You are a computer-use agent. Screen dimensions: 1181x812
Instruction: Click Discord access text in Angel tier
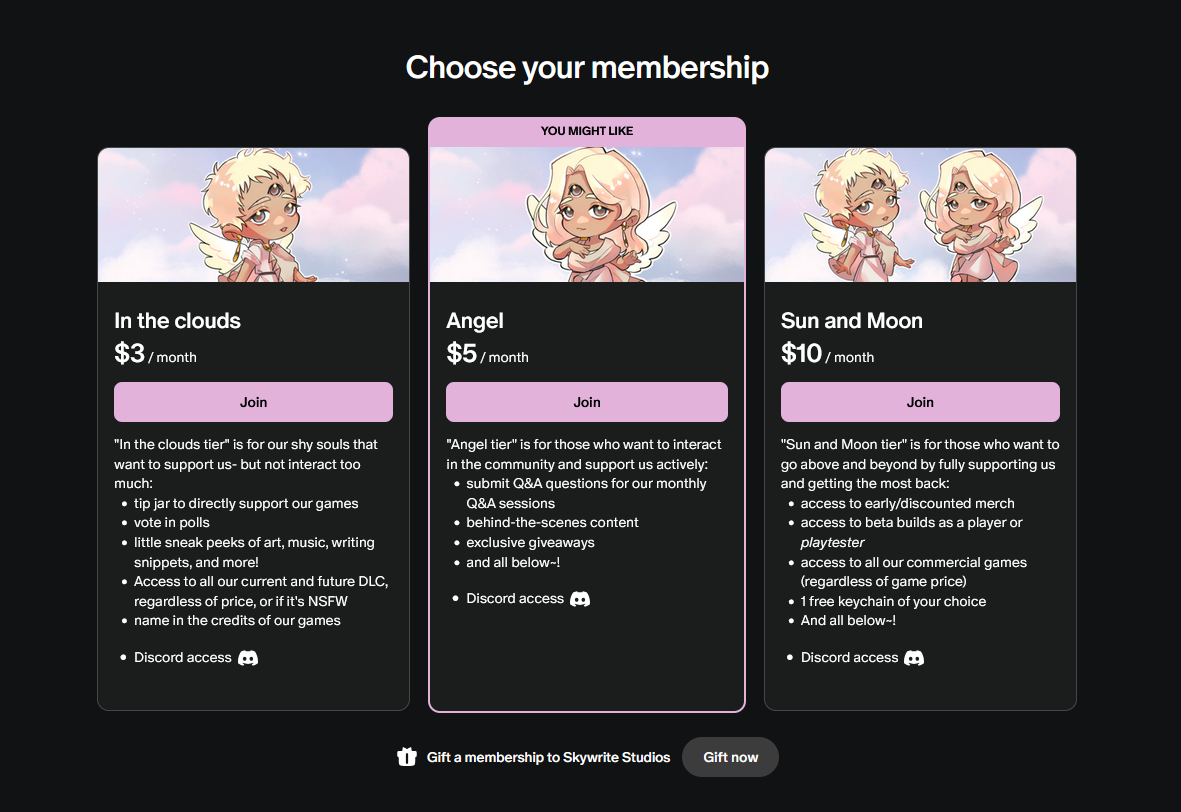pos(515,599)
